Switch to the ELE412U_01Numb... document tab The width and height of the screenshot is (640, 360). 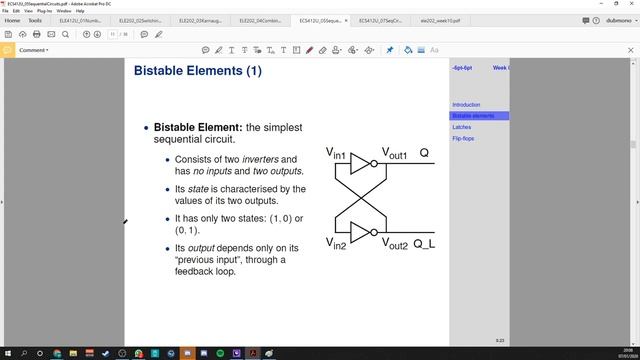coord(80,20)
